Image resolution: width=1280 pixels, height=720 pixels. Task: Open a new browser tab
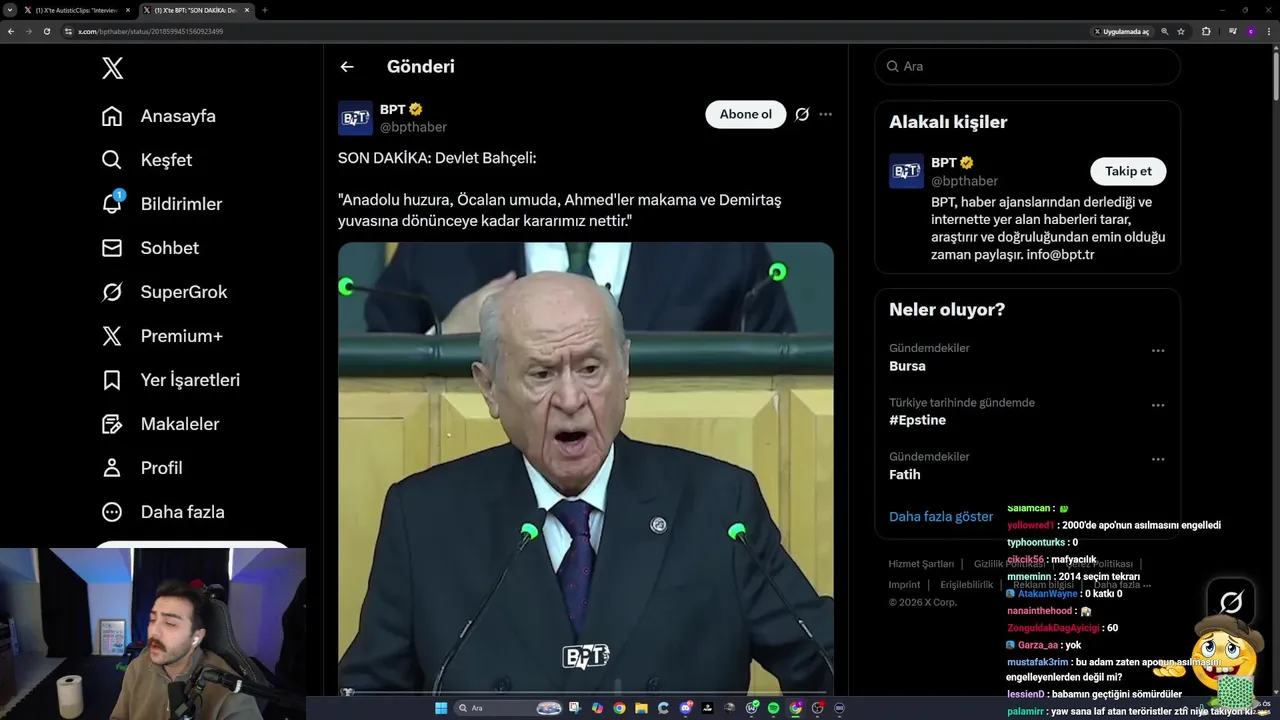(x=264, y=10)
